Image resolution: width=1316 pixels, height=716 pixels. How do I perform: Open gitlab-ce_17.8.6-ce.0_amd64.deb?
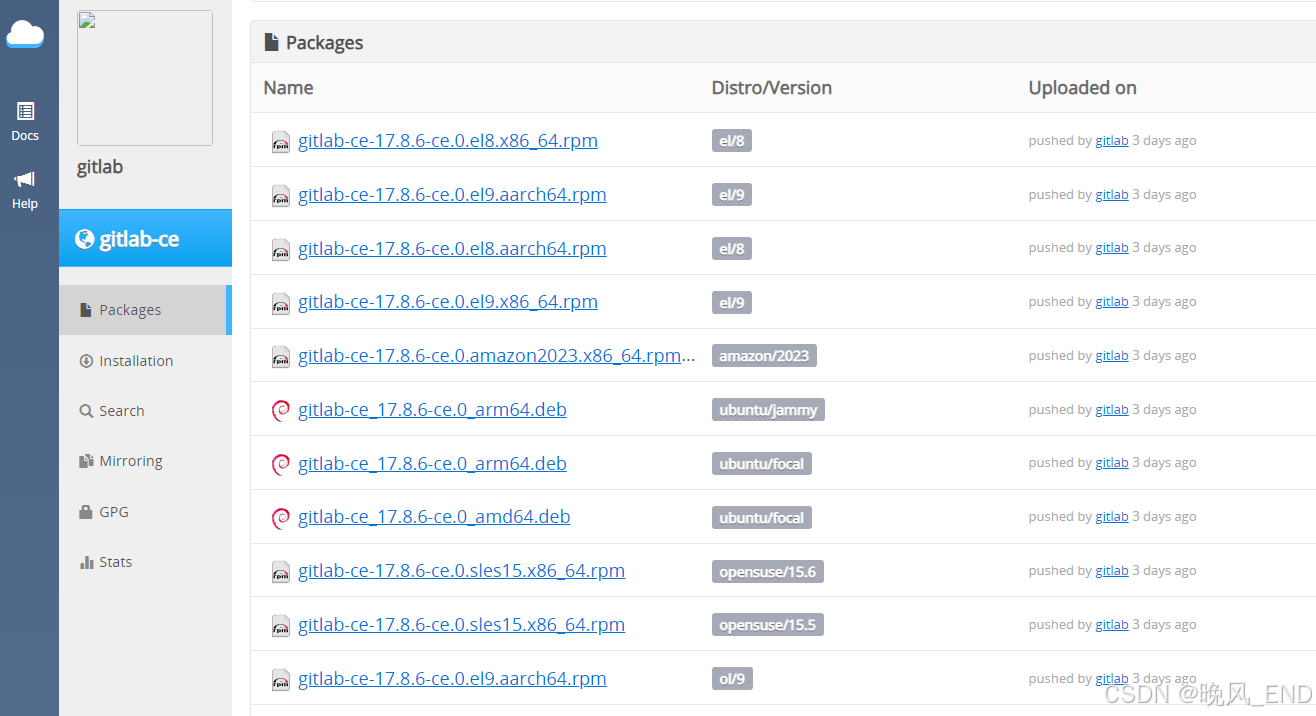point(434,516)
